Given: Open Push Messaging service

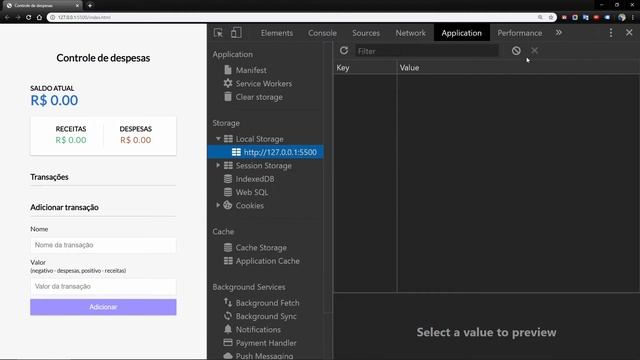Looking at the screenshot, I should coord(264,356).
